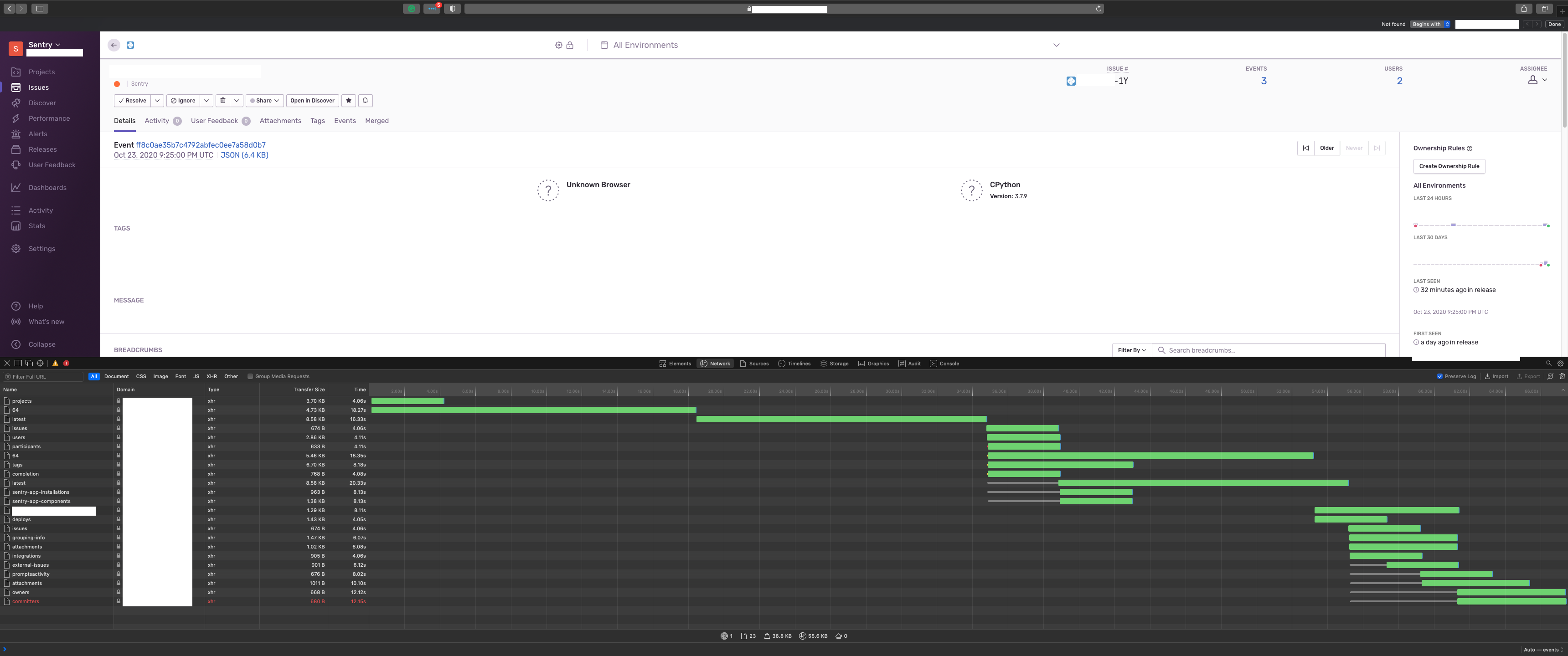The height and width of the screenshot is (656, 1568).
Task: Subscribe via the bell icon
Action: [x=365, y=100]
